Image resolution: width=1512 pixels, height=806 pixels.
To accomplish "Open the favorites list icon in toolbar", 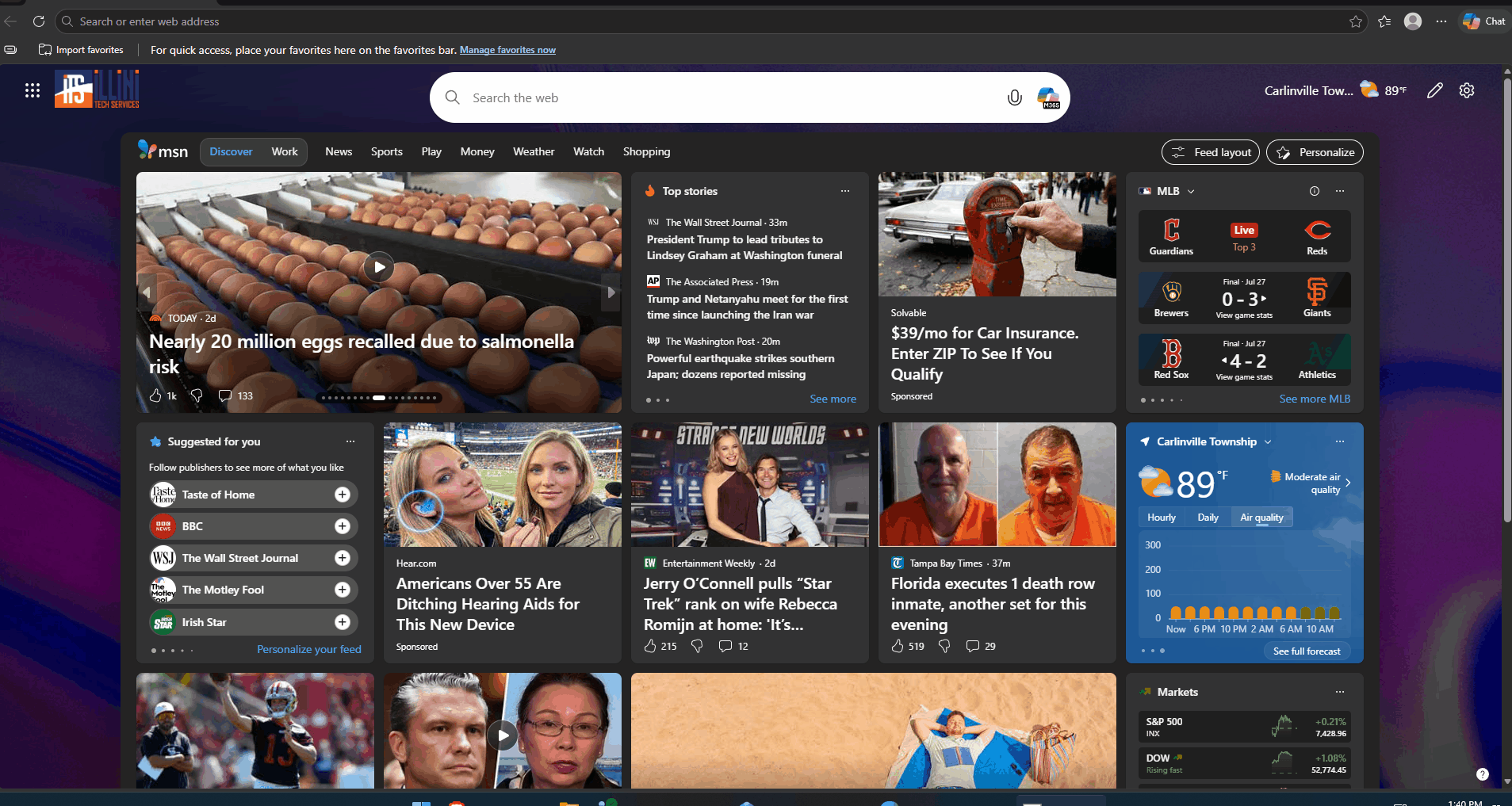I will tap(1384, 21).
